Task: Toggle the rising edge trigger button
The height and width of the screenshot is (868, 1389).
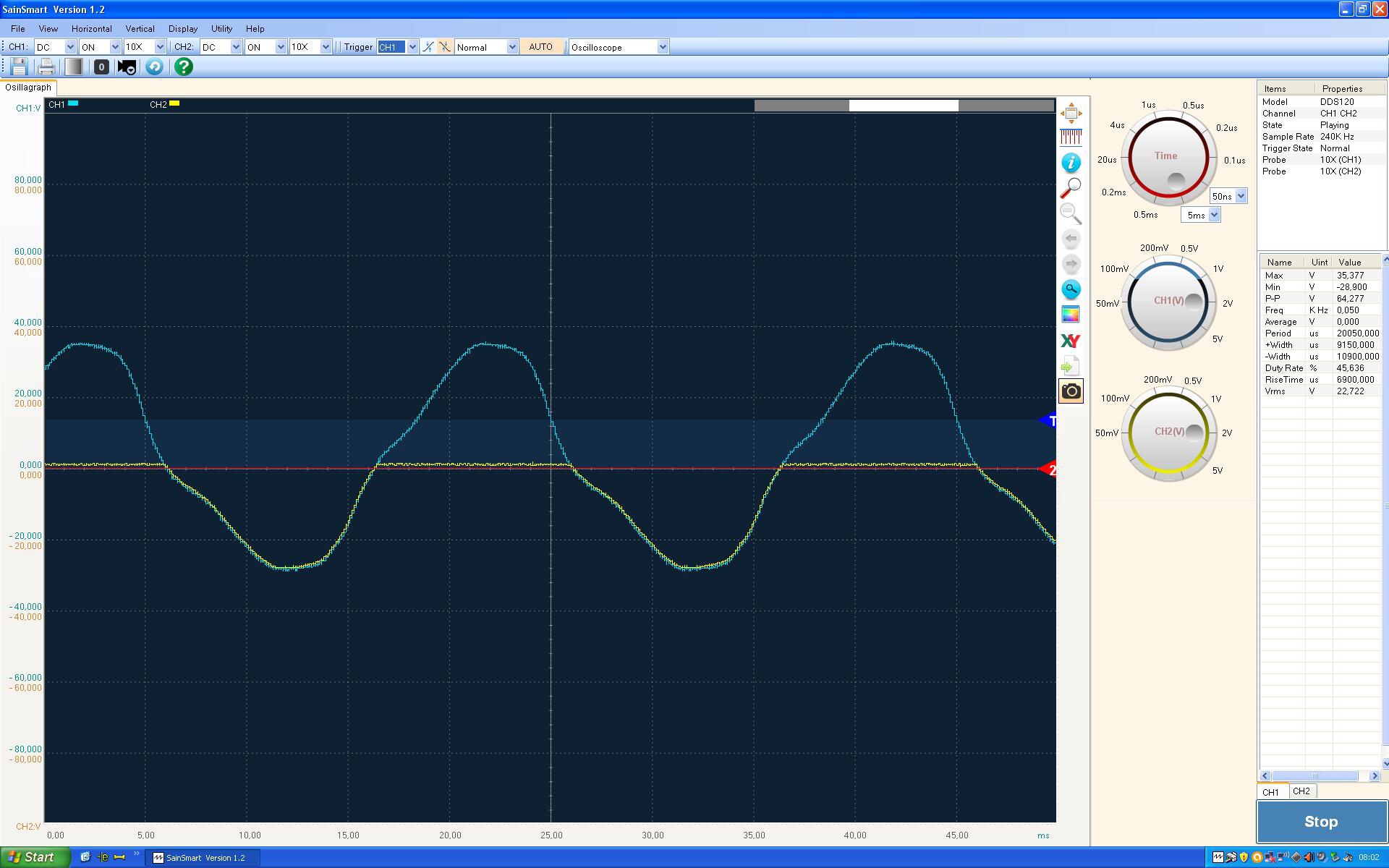Action: pos(428,47)
